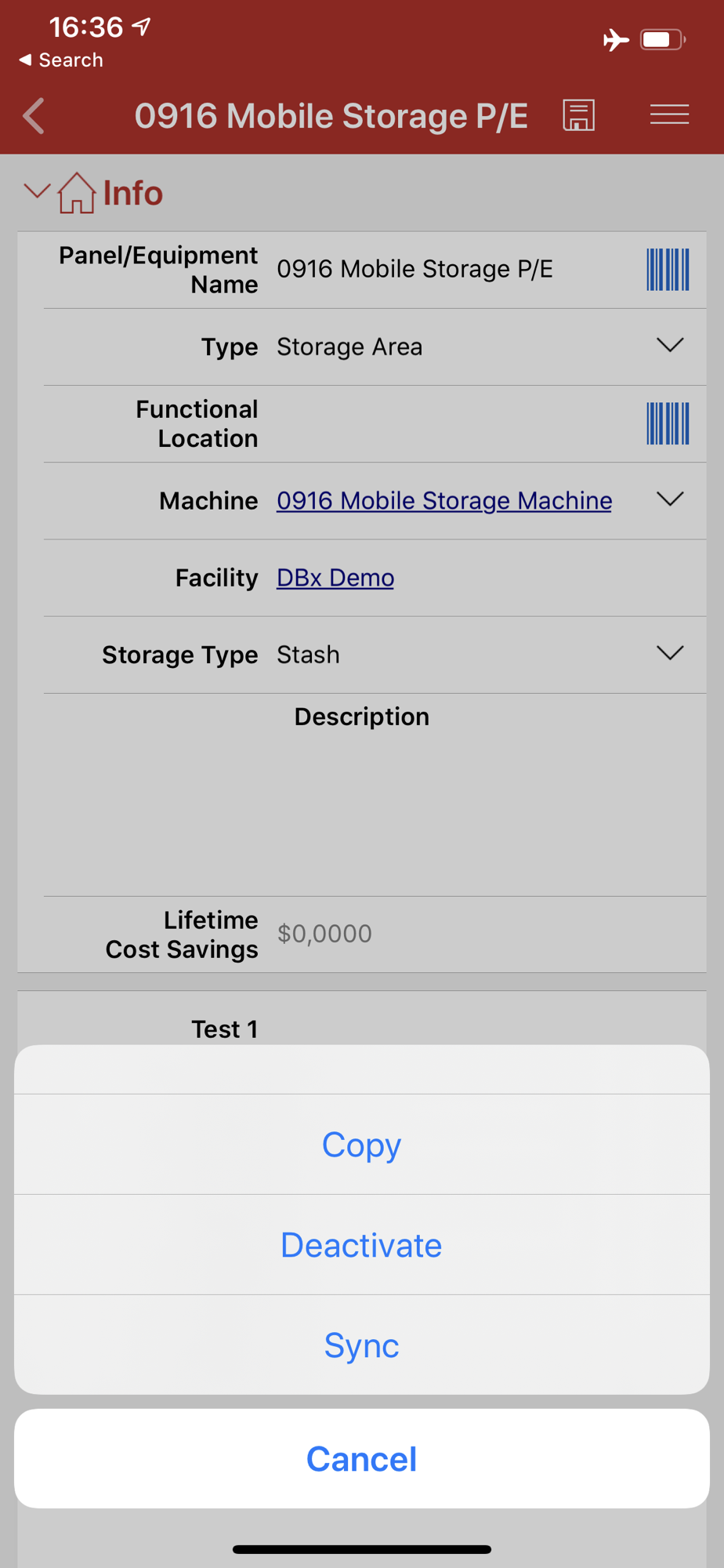This screenshot has width=724, height=1568.
Task: Tap the battery indicator icon
Action: pos(663,39)
